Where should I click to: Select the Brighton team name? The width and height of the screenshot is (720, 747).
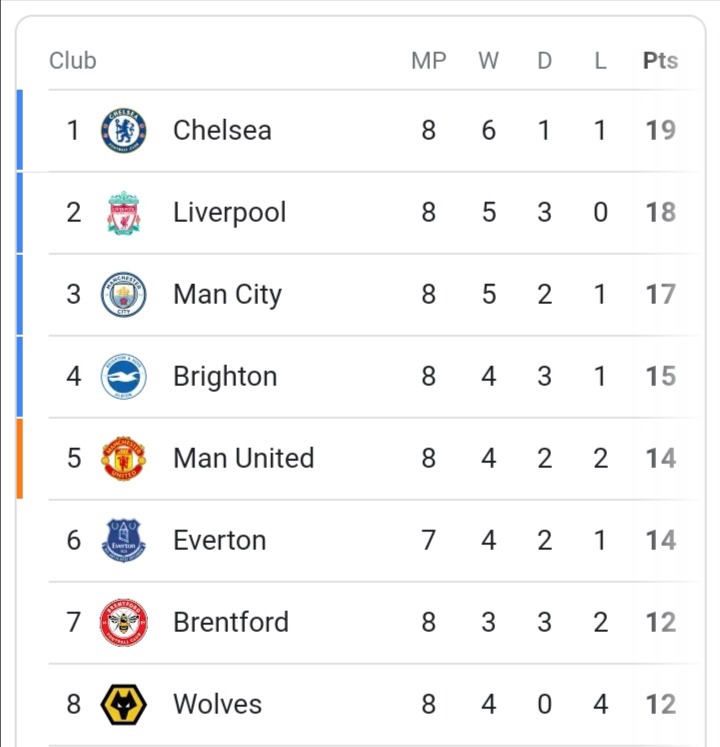pos(225,376)
